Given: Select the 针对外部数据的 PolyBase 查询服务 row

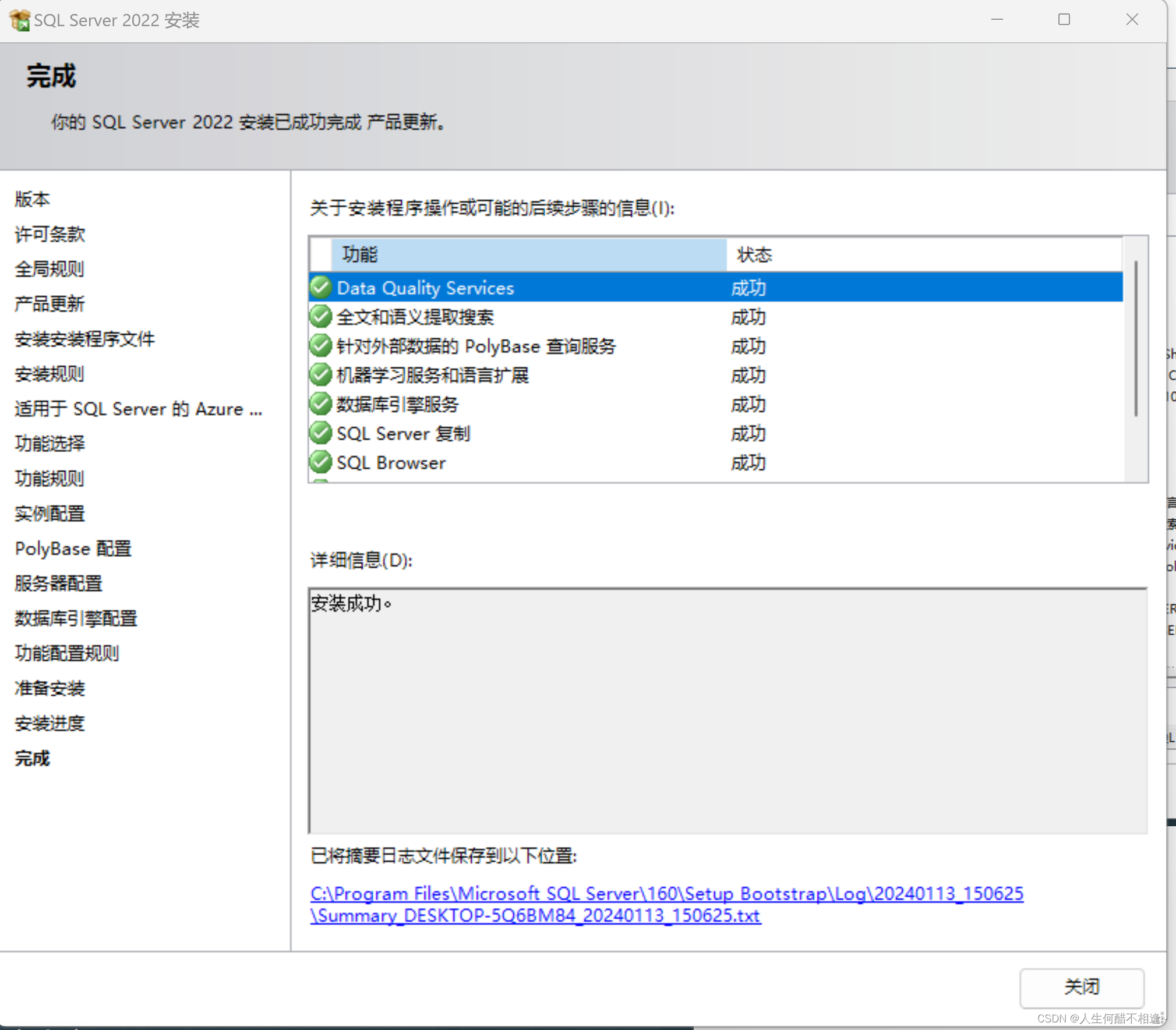Looking at the screenshot, I should click(x=716, y=345).
